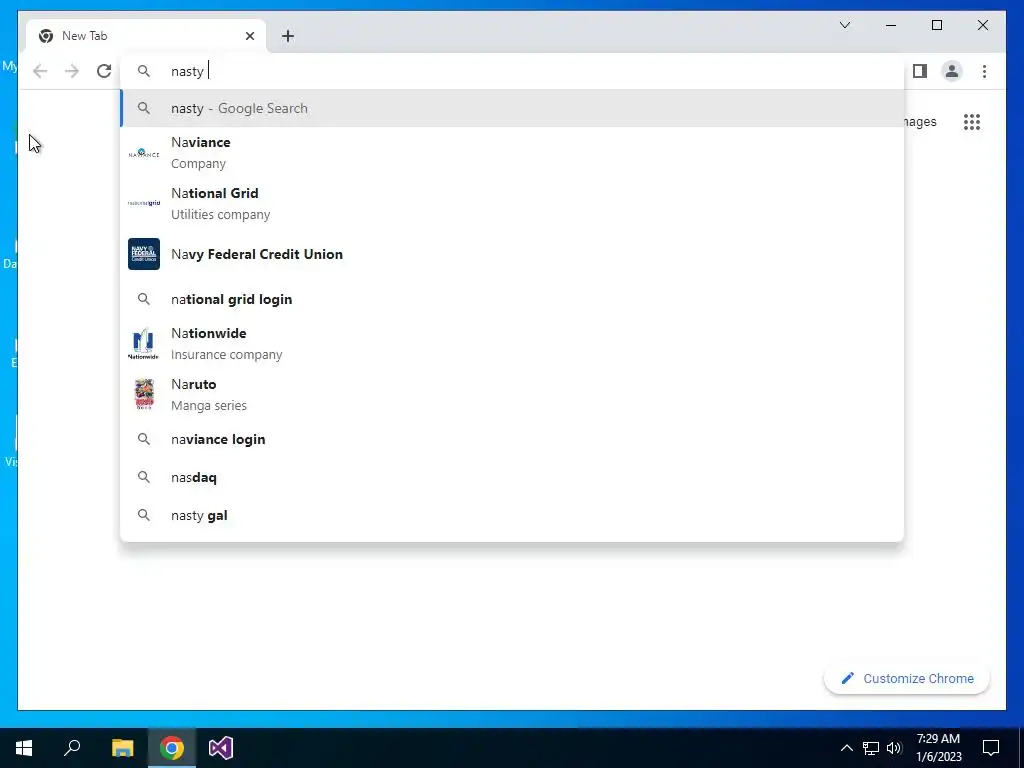
Task: Click the forward navigation arrow
Action: click(x=72, y=71)
